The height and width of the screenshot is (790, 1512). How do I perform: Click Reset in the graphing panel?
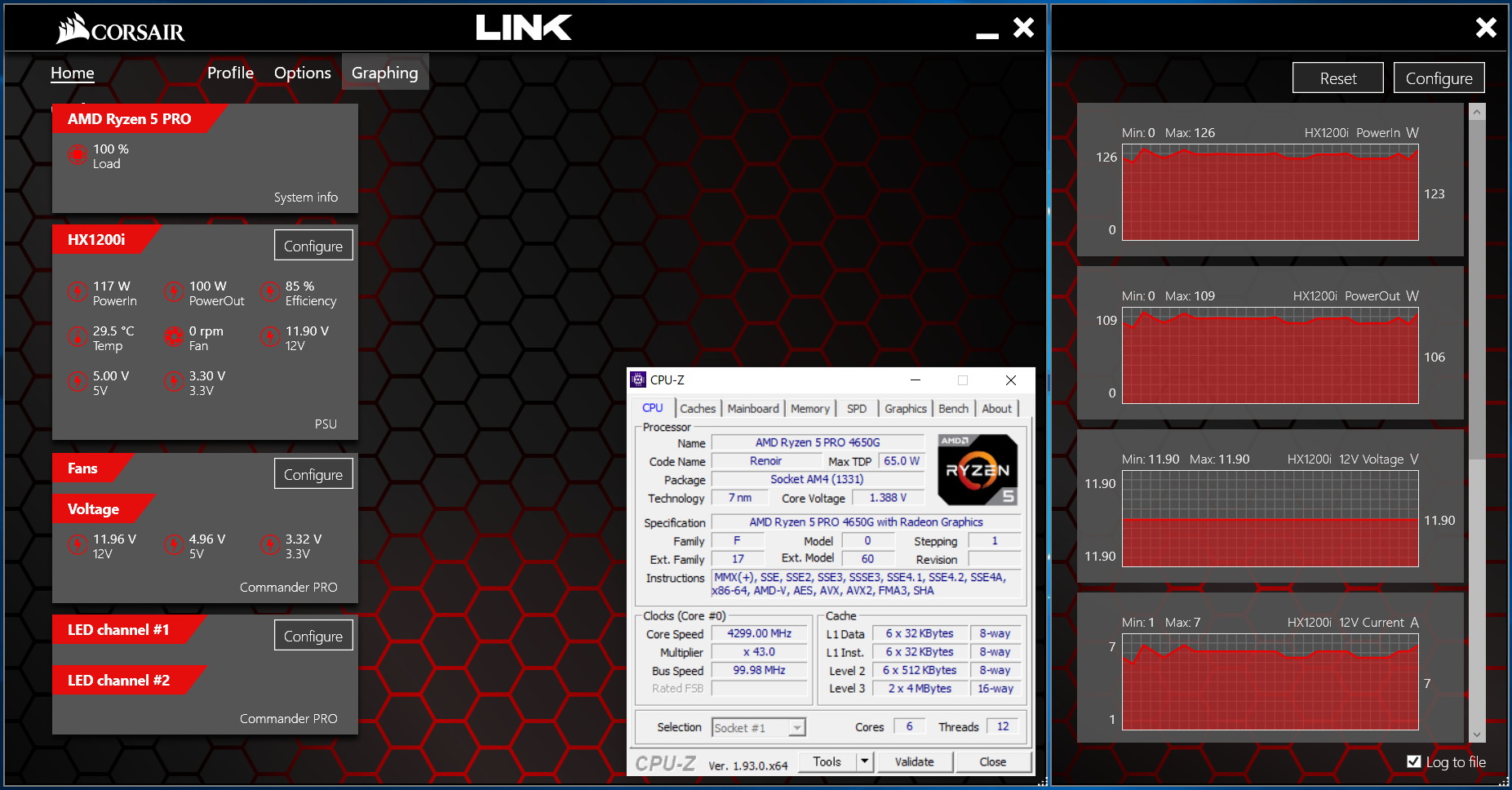tap(1338, 78)
